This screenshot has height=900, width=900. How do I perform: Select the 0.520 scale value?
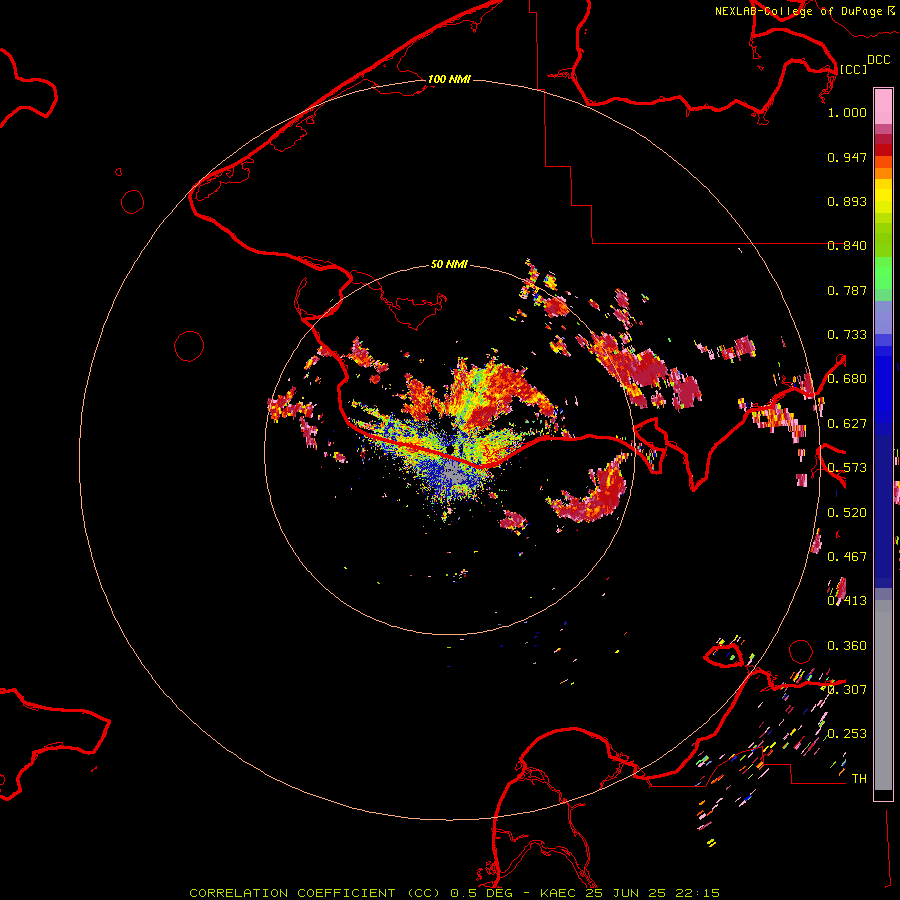coord(847,513)
